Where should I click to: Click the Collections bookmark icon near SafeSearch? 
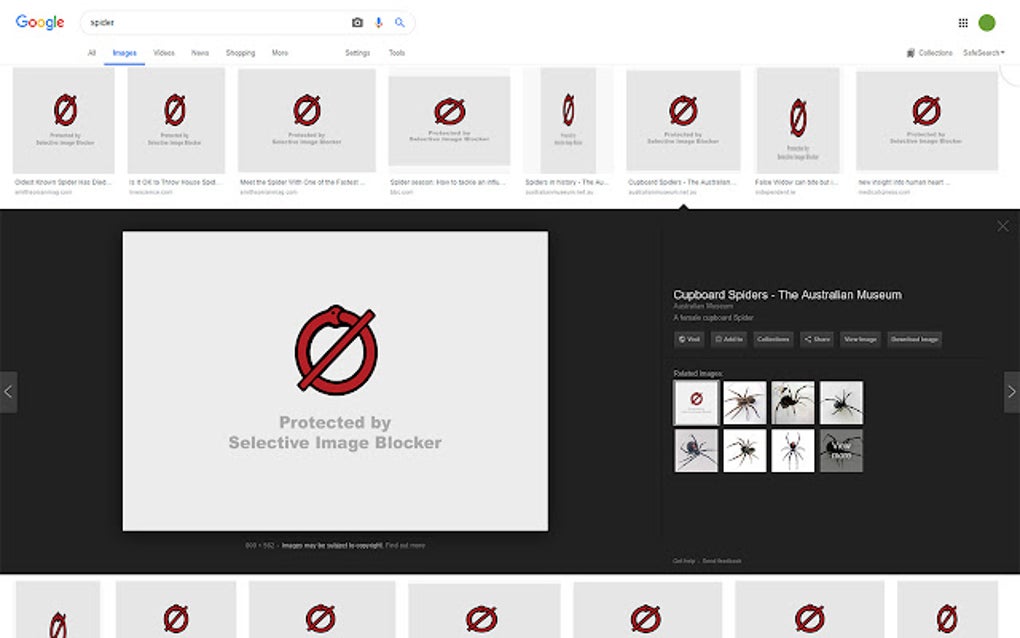(x=910, y=52)
